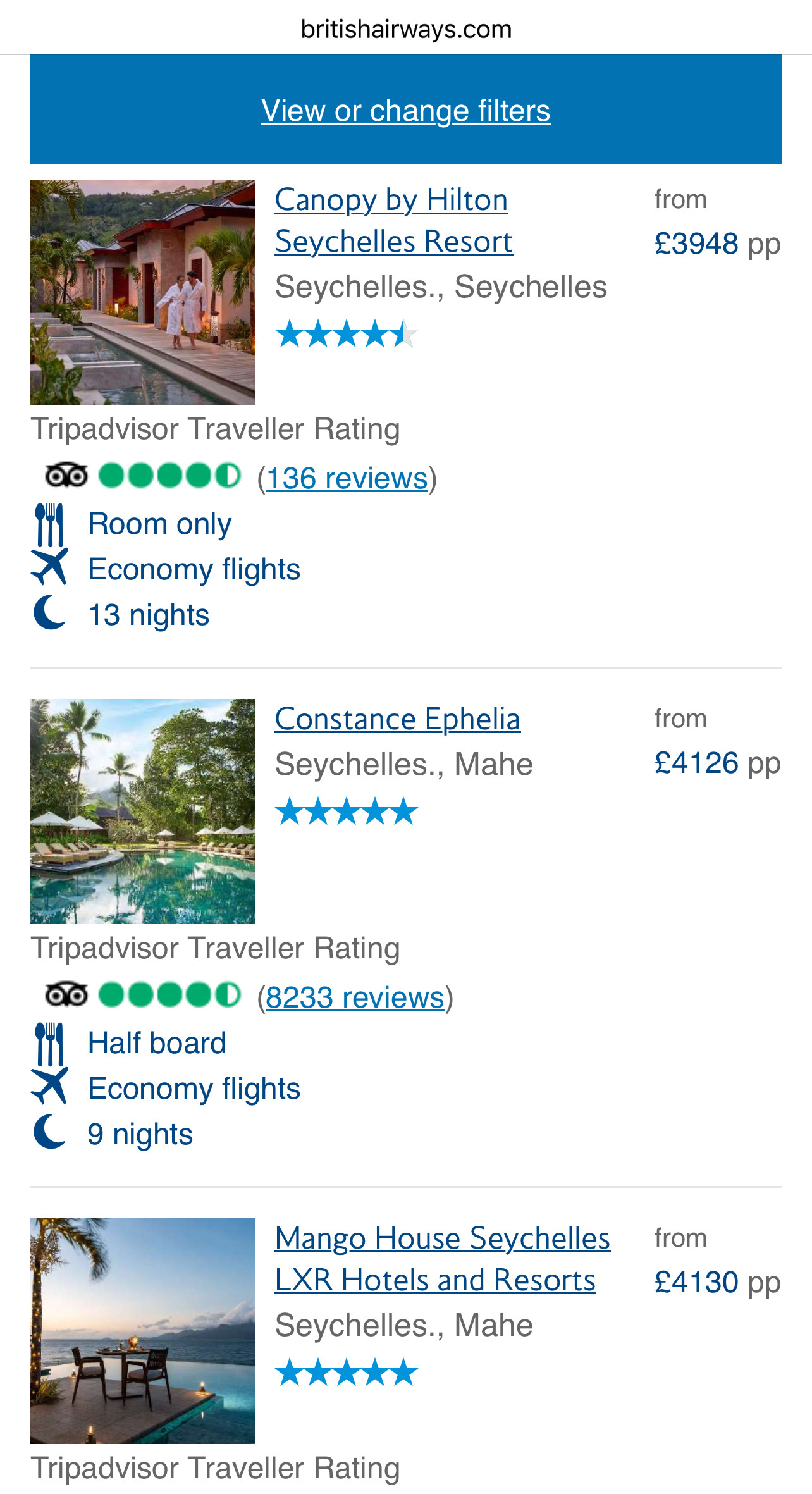This screenshot has width=812, height=1494.
Task: Open Canopy by Hilton Seychelles Resort listing
Action: tap(392, 221)
